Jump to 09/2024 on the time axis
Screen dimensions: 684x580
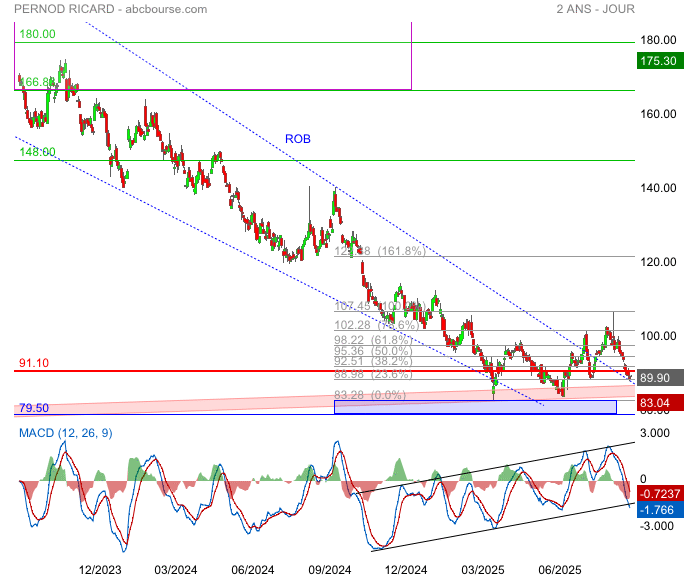click(328, 569)
